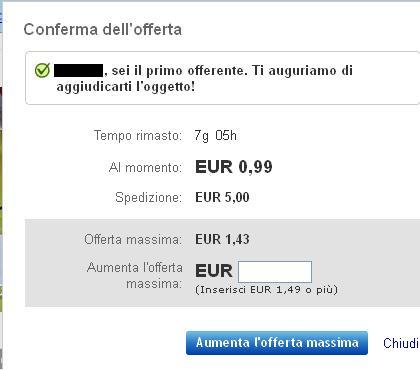420x370 pixels.
Task: Click the maximum bid value EUR 1,43
Action: [x=222, y=239]
